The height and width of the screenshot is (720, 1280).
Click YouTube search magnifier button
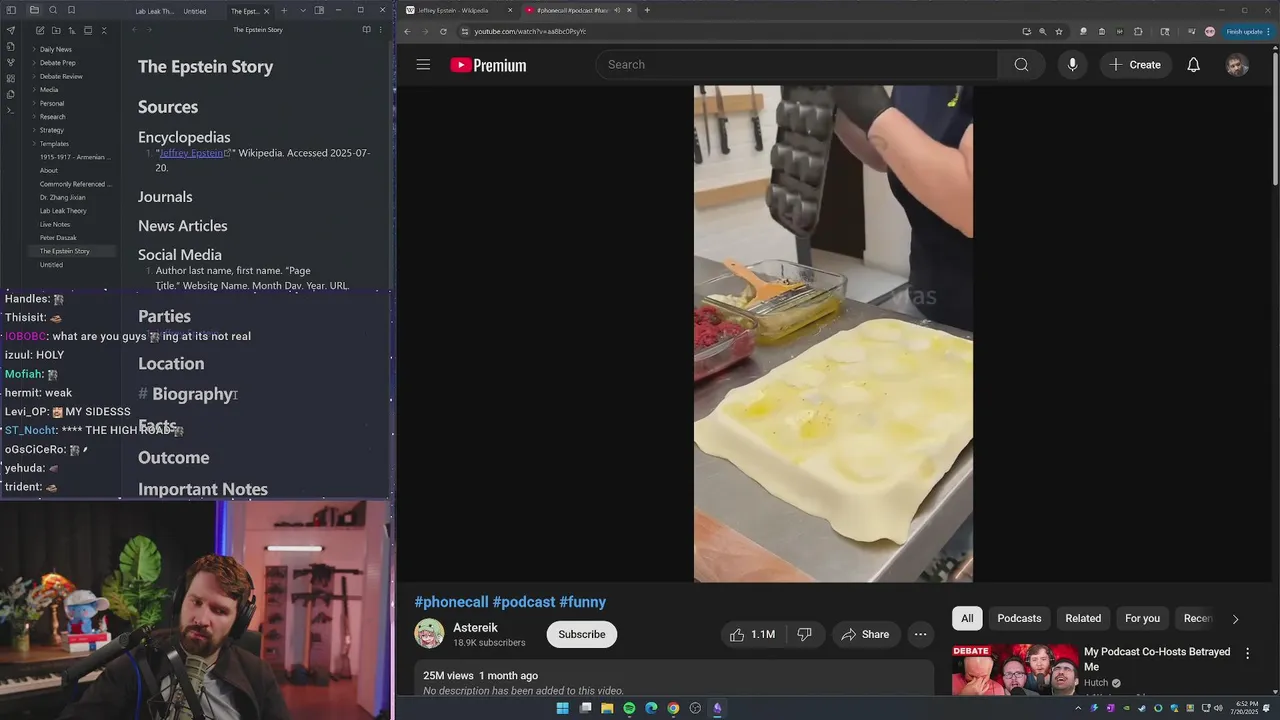pyautogui.click(x=1021, y=65)
